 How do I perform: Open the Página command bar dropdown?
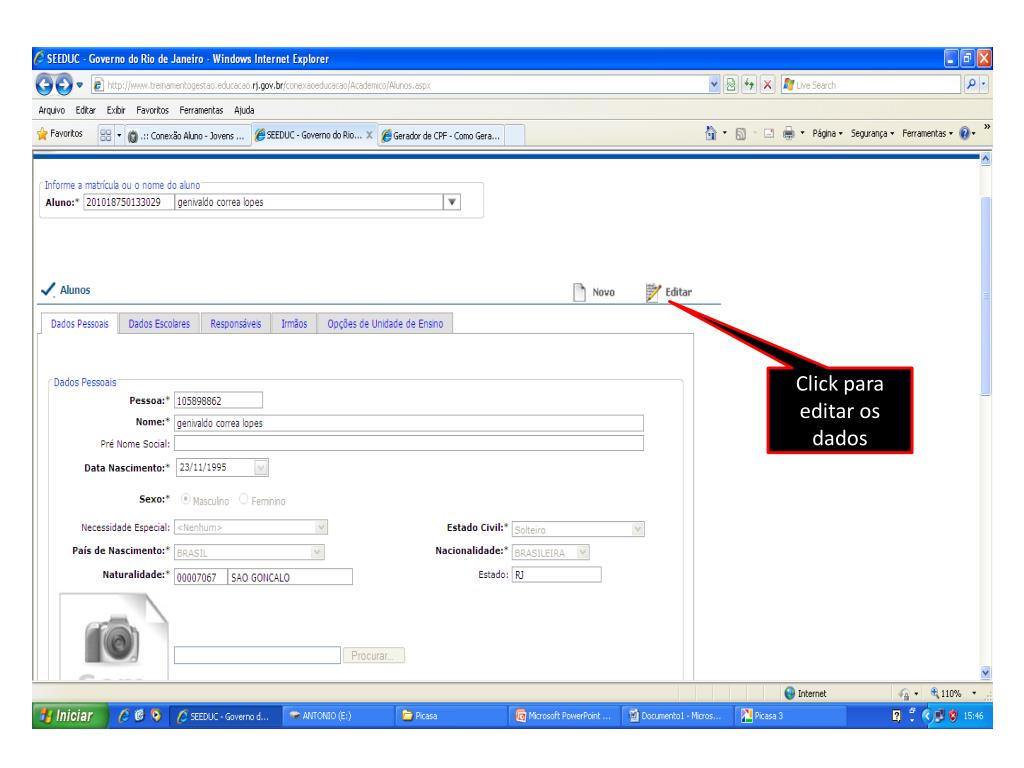[x=827, y=133]
